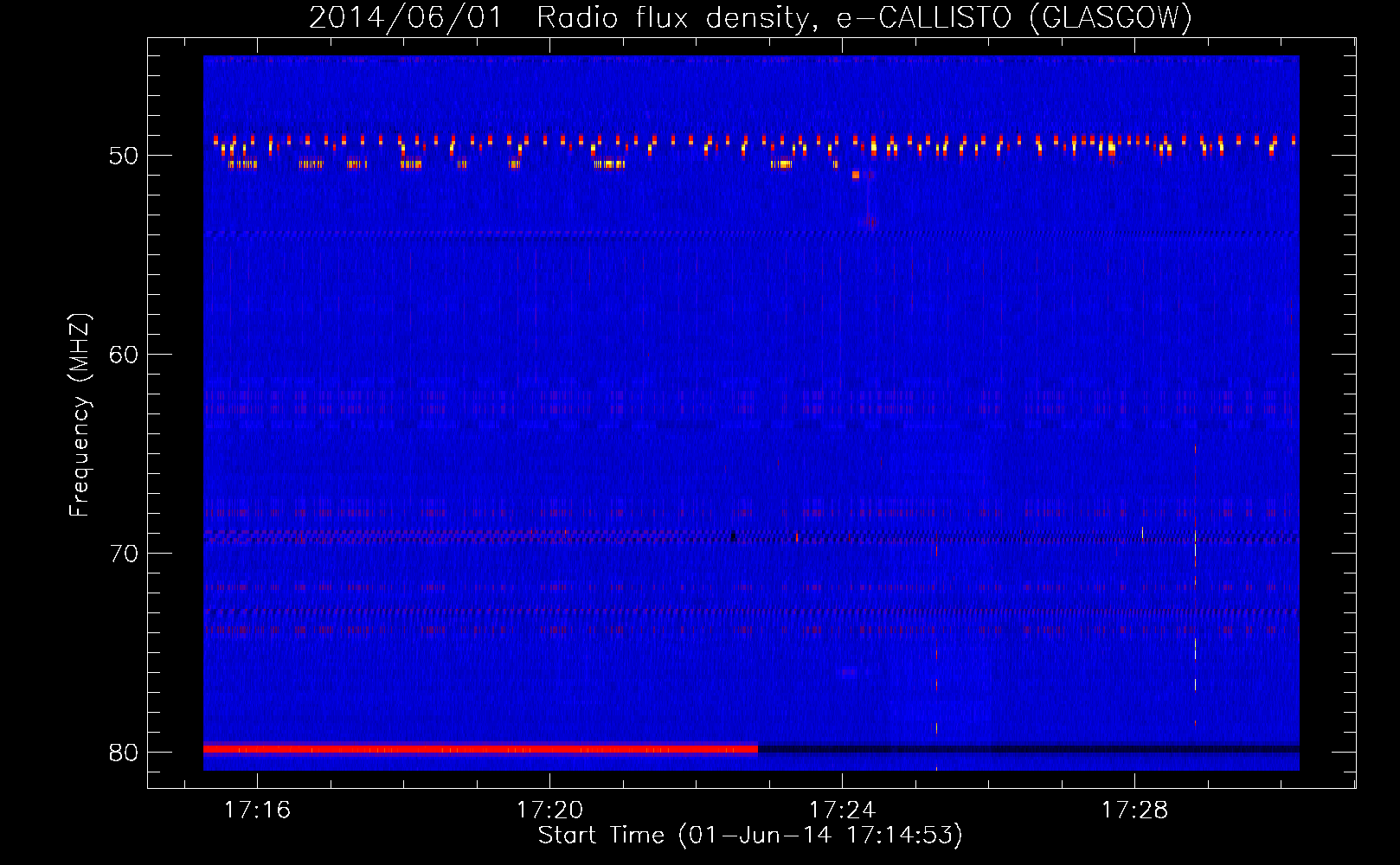Click the "Frequency (MHZ)" vertical axis title

coord(80,415)
